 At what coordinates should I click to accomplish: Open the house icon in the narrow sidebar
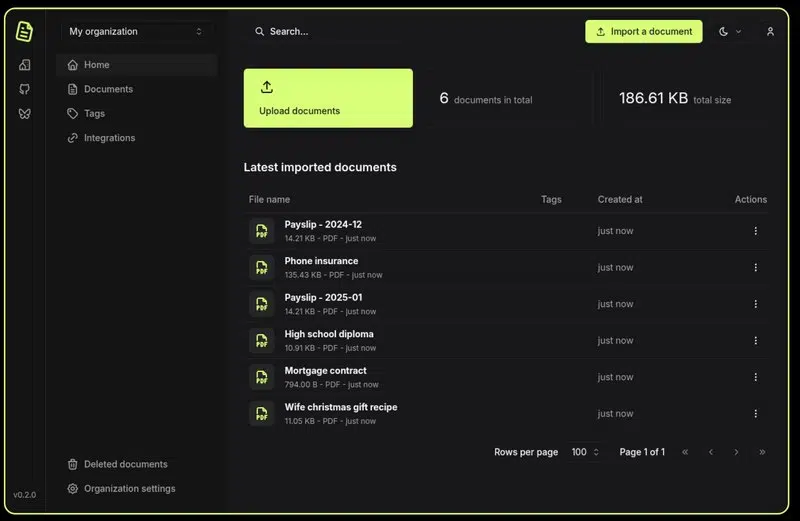point(24,65)
